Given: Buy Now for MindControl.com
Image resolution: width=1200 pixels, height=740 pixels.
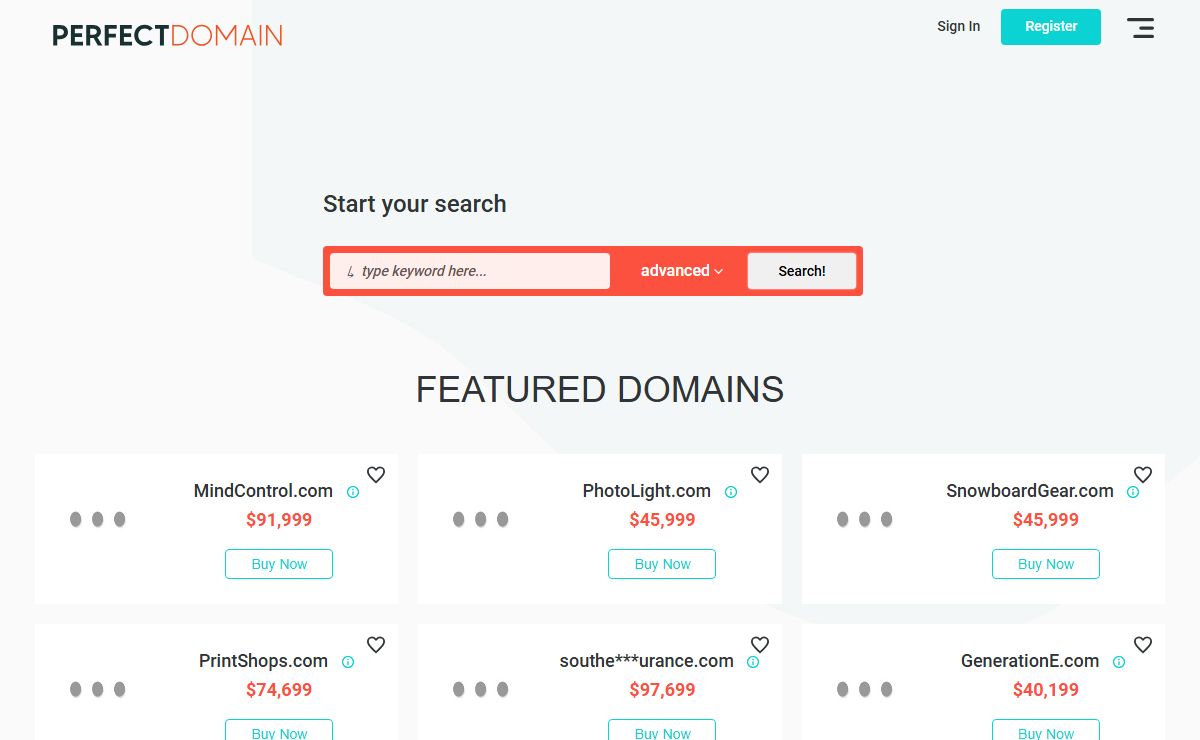Looking at the screenshot, I should (279, 564).
